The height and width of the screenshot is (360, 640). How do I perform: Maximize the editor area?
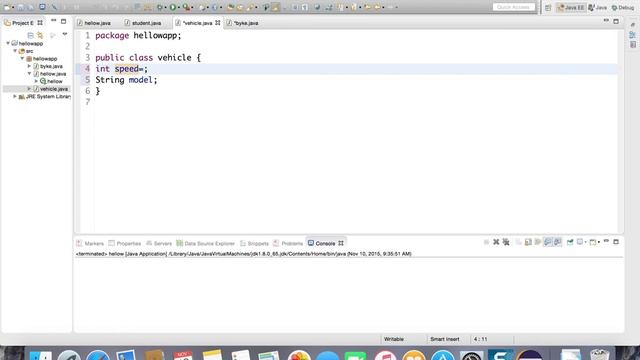[x=616, y=21]
